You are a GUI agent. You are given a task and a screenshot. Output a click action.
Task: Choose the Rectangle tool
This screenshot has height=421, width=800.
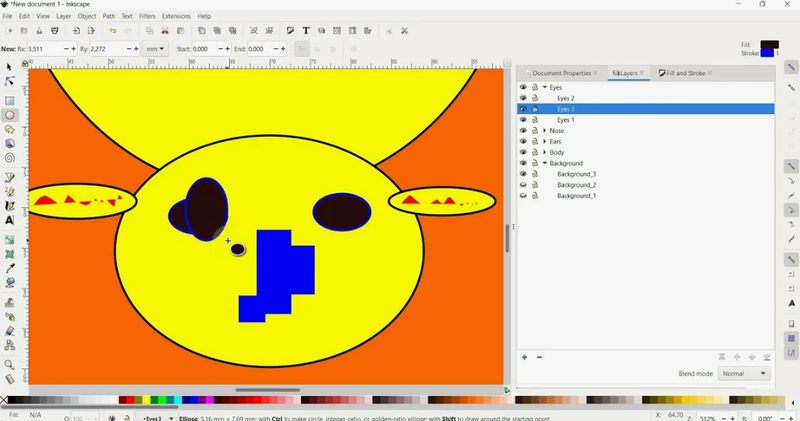coord(9,101)
